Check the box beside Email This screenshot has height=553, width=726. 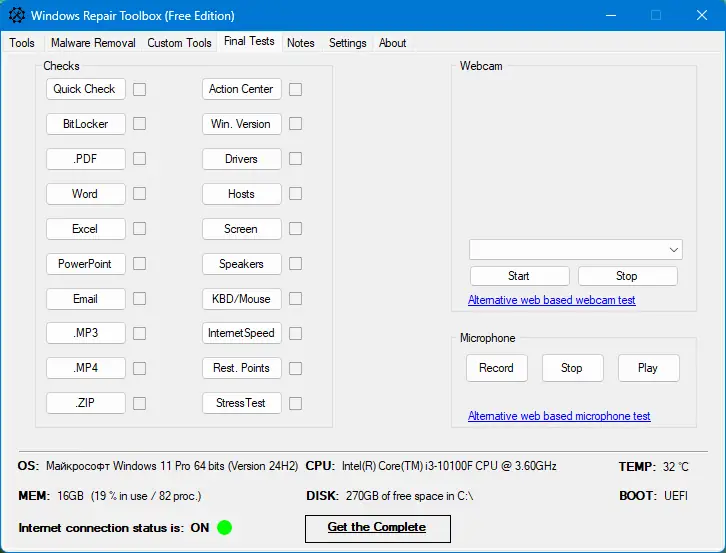[139, 299]
